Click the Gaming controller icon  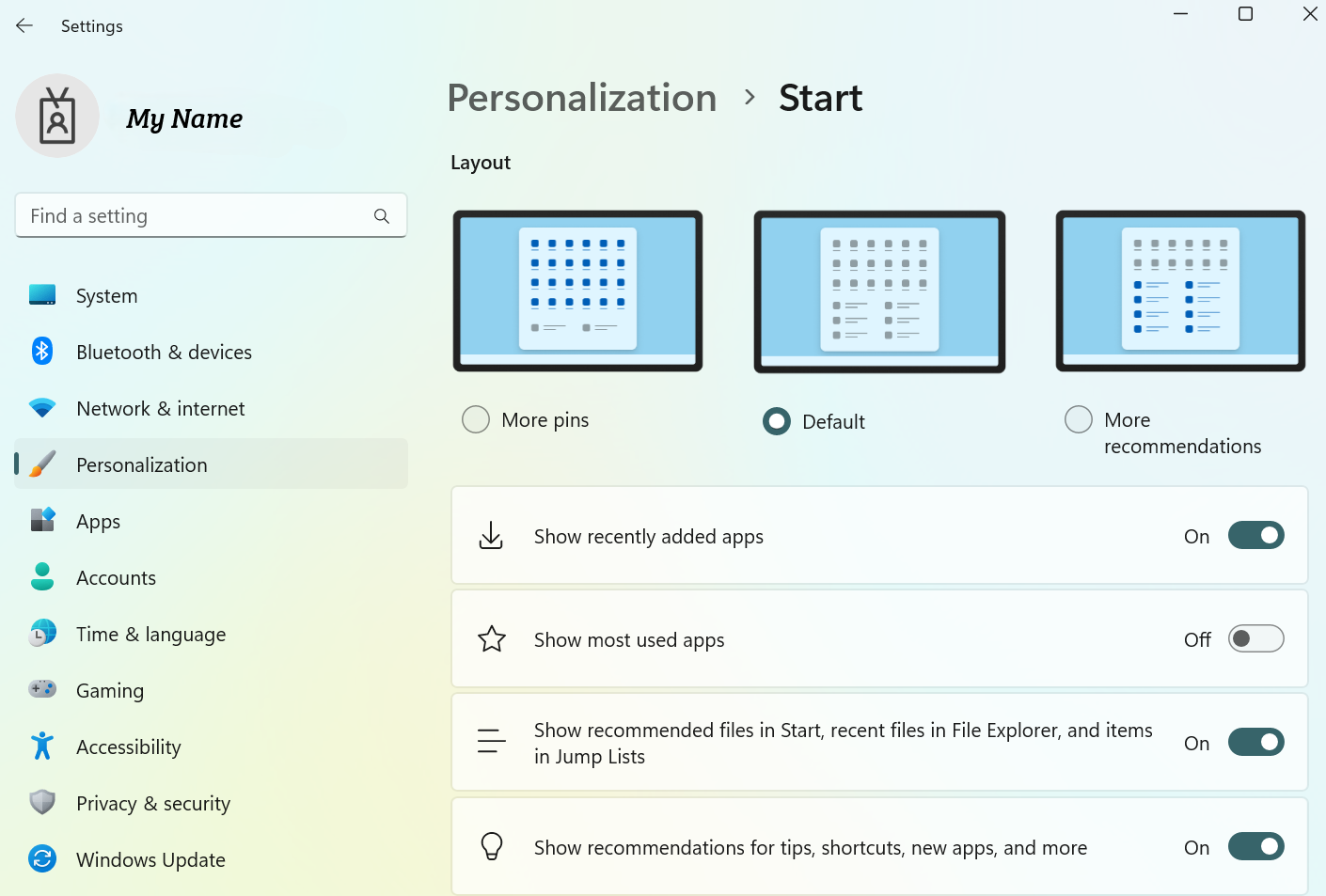[42, 690]
